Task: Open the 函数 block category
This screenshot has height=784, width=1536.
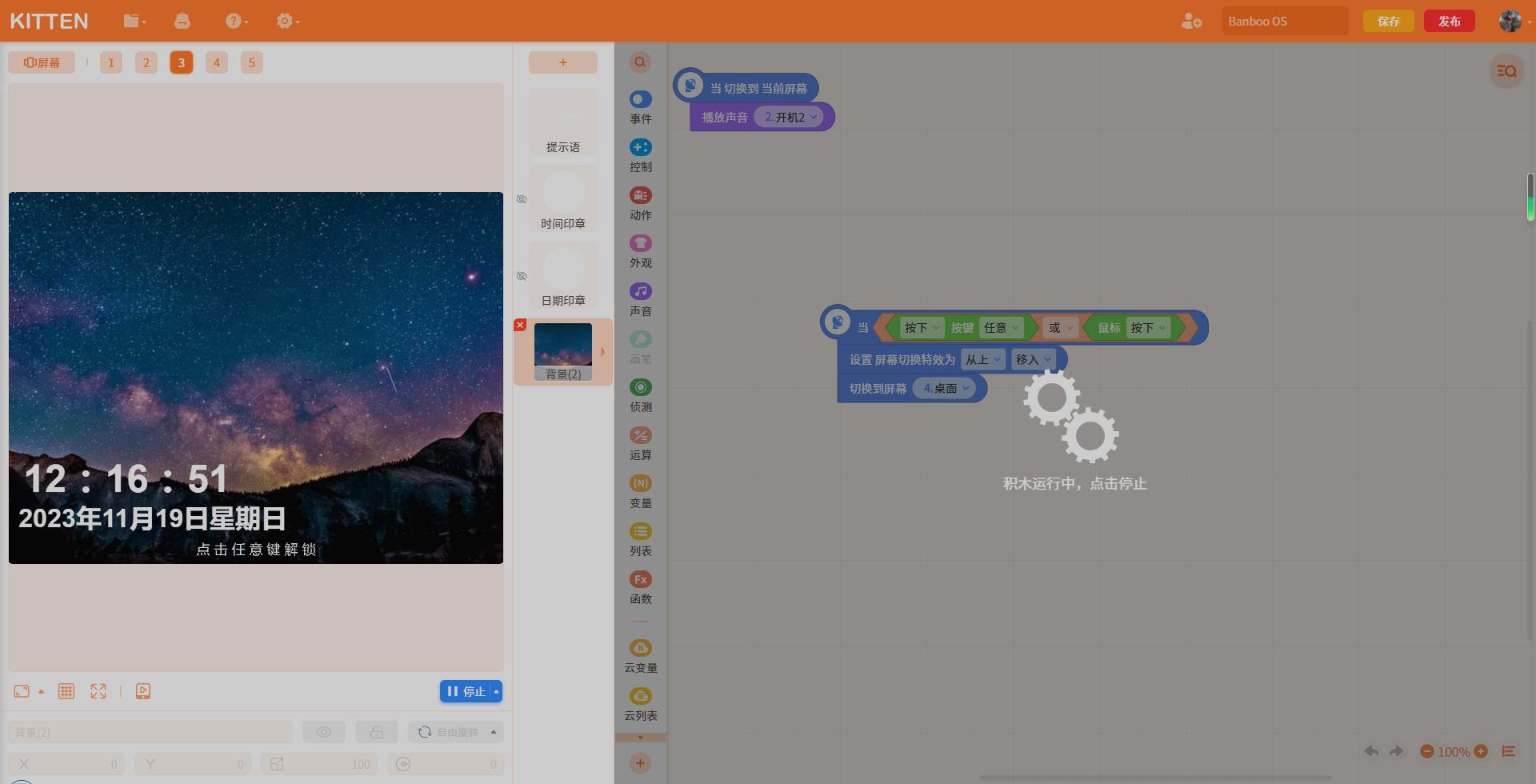Action: click(x=641, y=588)
